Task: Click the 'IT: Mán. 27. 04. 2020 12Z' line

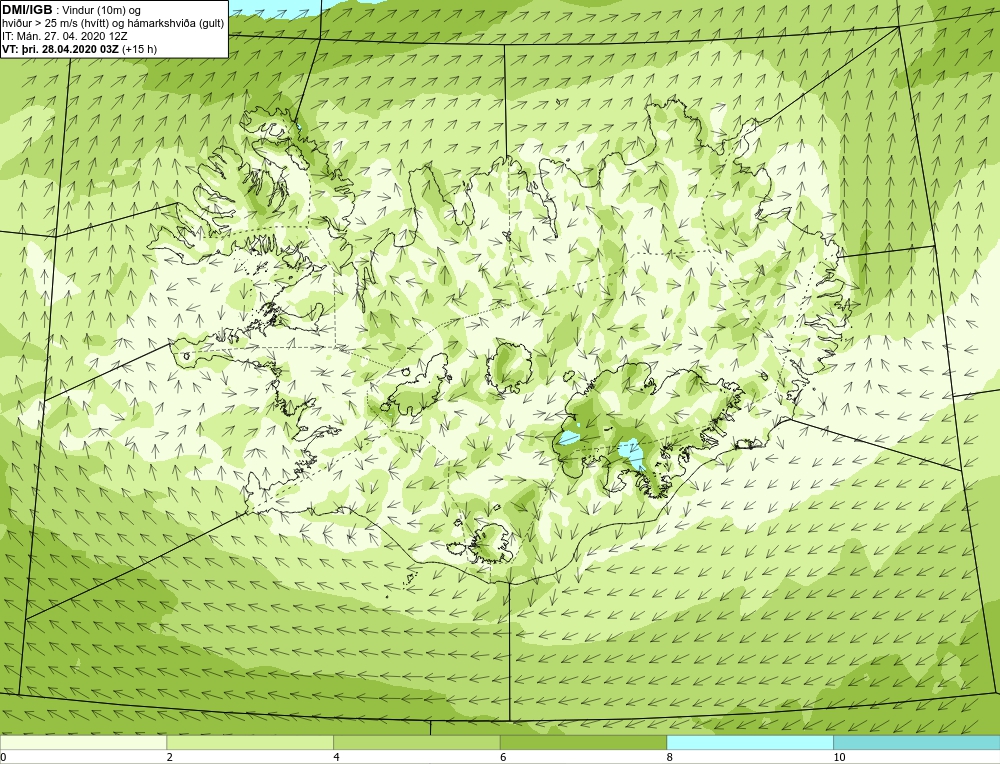Action: [65, 36]
